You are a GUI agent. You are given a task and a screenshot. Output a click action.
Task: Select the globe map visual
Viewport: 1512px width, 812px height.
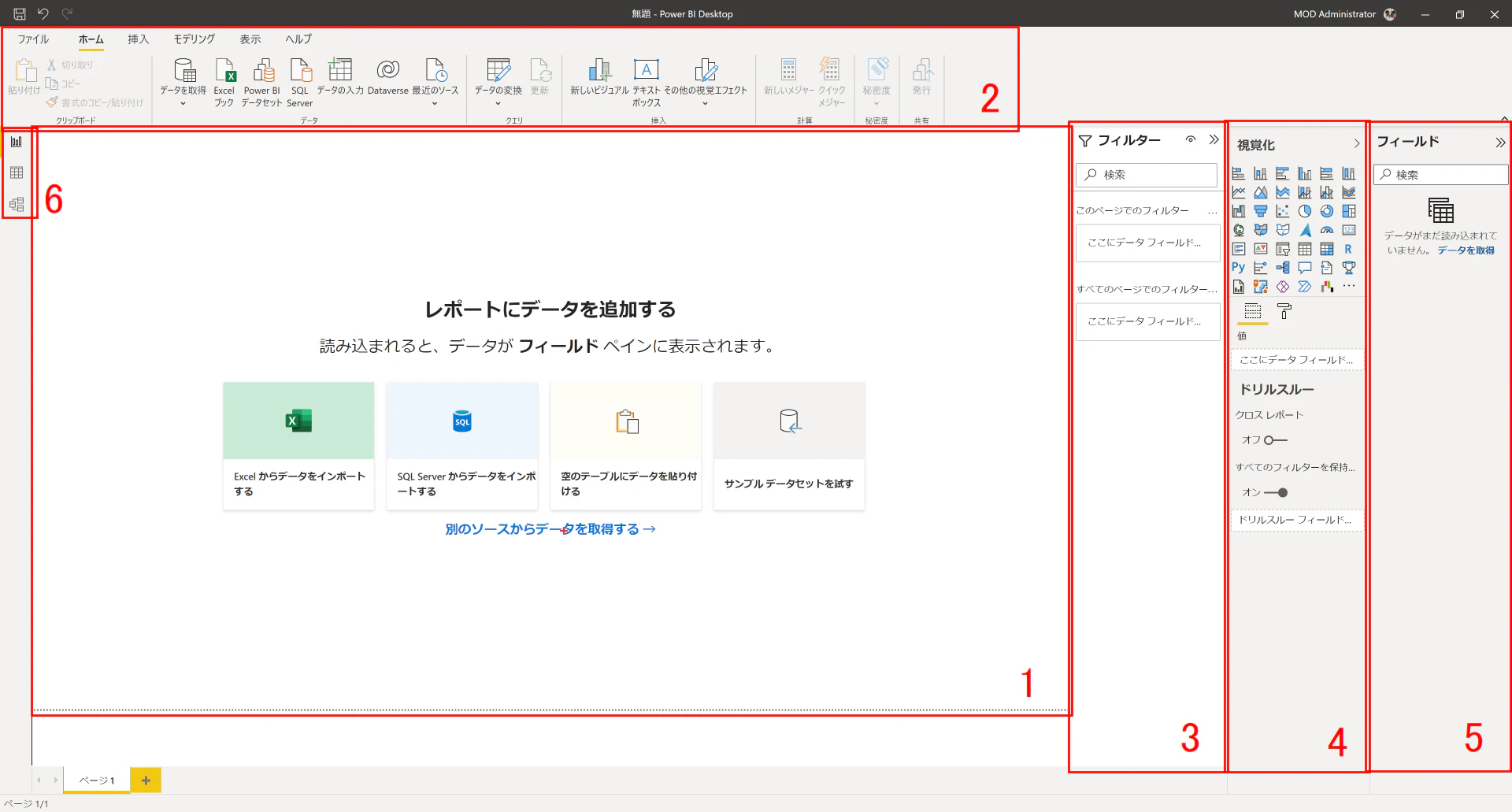[x=1239, y=230]
